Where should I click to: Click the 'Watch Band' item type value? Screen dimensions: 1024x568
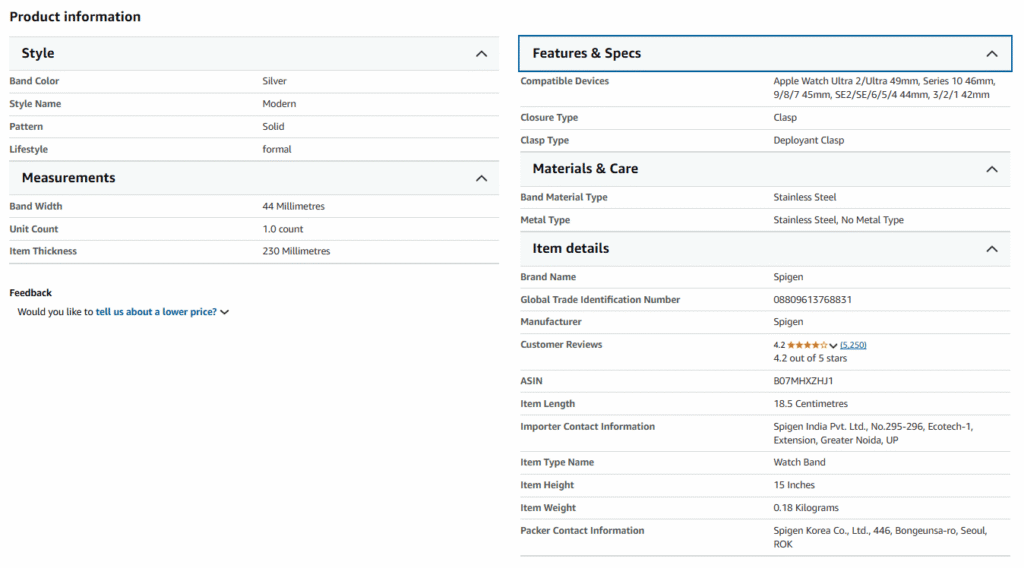(799, 462)
